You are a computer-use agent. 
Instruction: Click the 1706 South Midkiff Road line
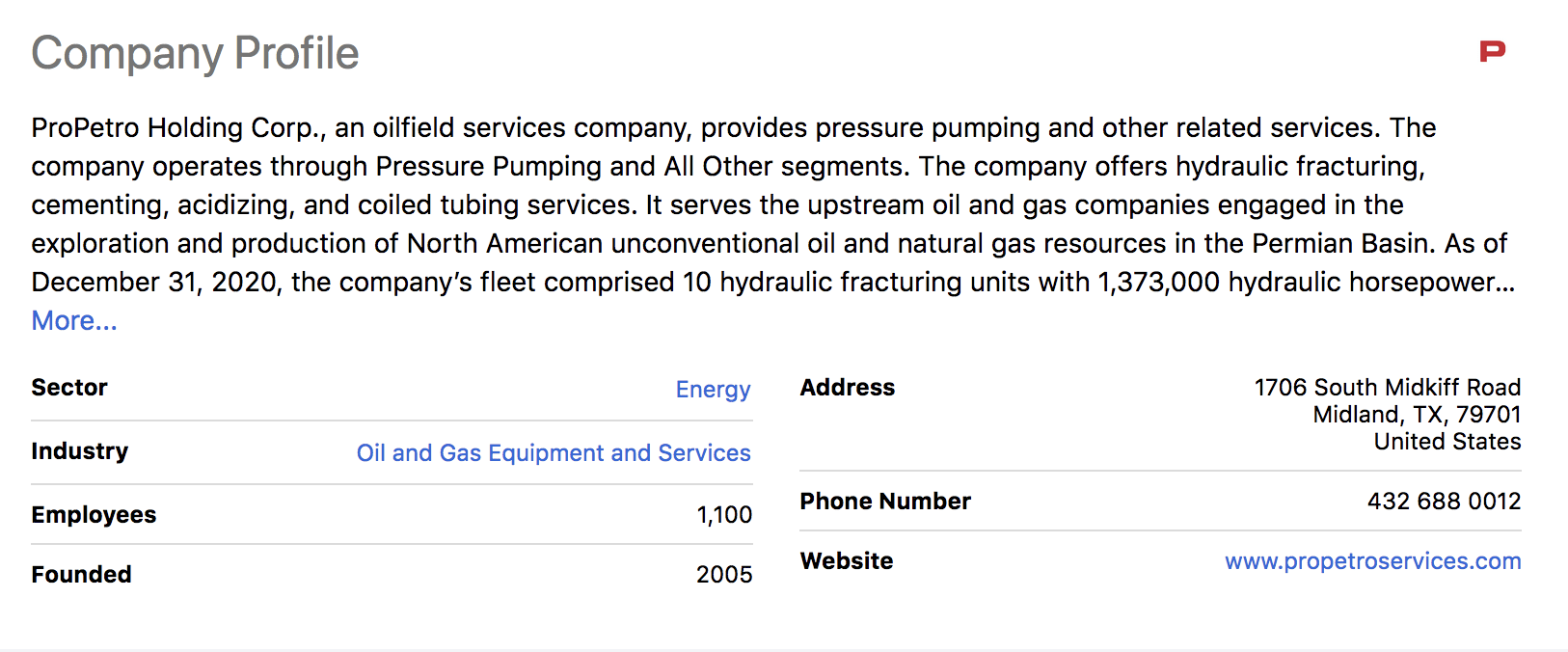[x=1387, y=388]
